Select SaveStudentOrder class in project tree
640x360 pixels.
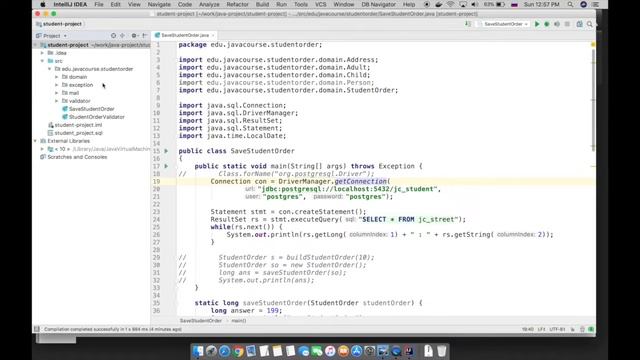91,109
